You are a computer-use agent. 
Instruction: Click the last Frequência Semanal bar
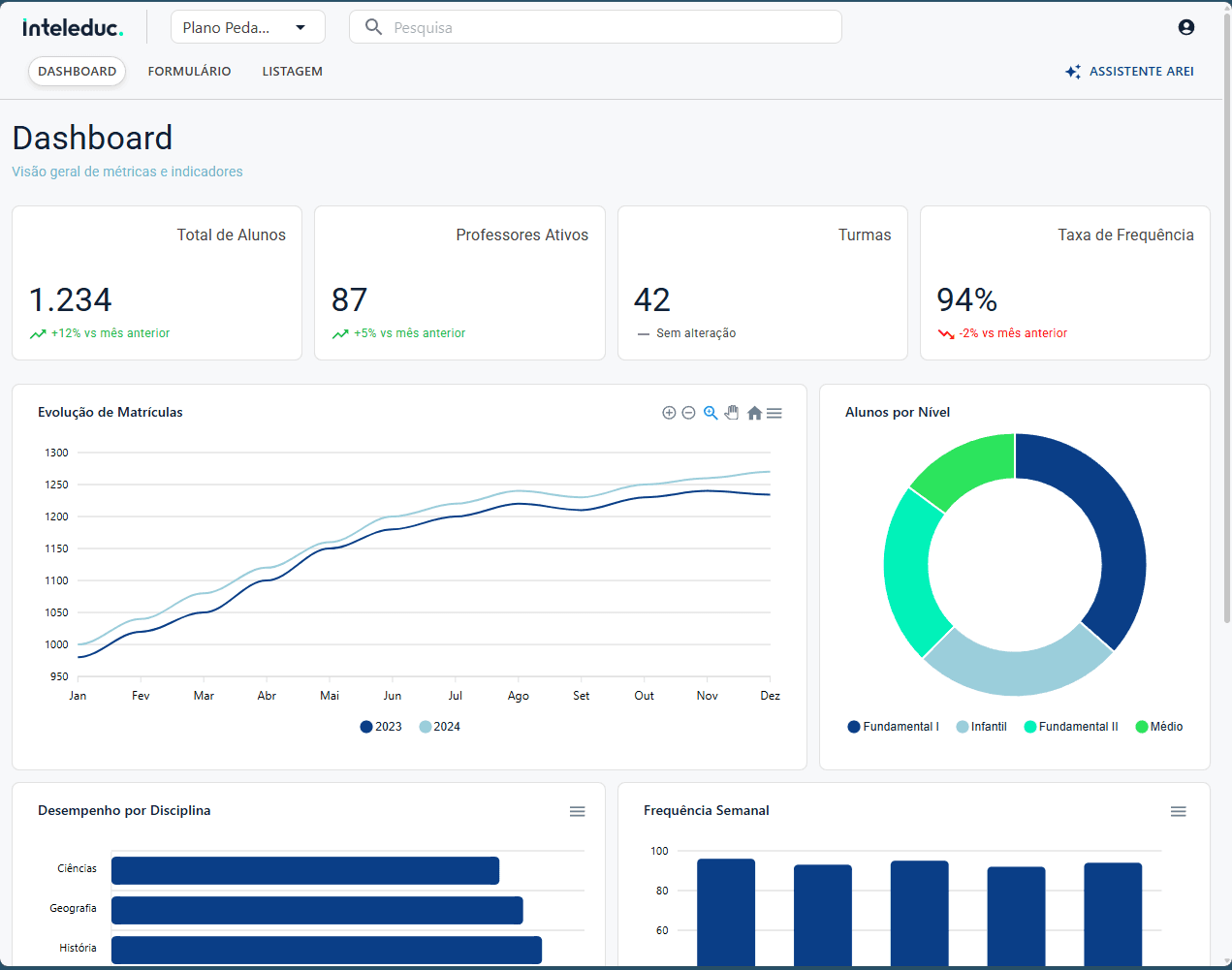point(1113,913)
